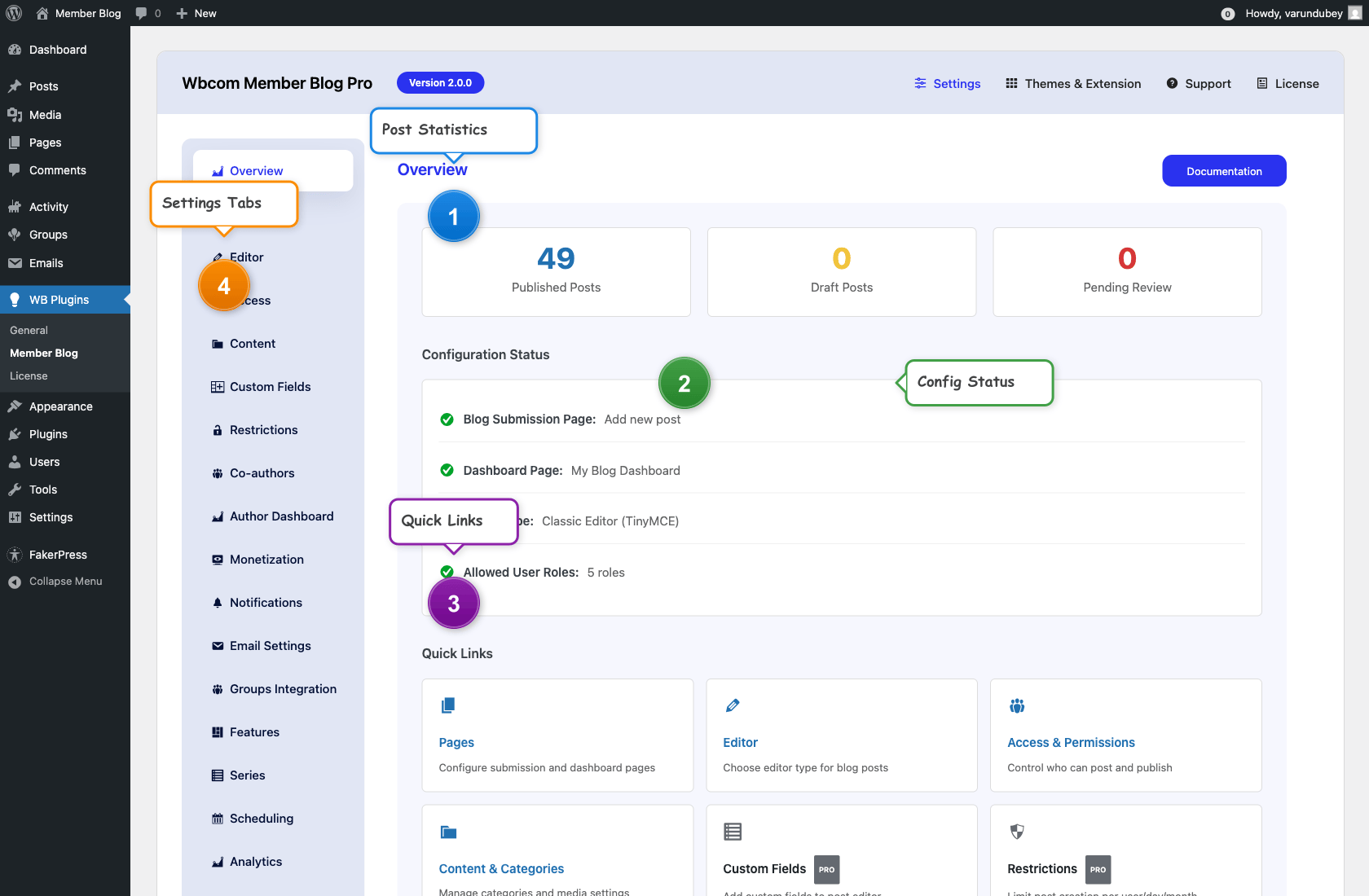Screen dimensions: 1369x896
Task: Open Emails using its sidebar icon
Action: [15, 262]
